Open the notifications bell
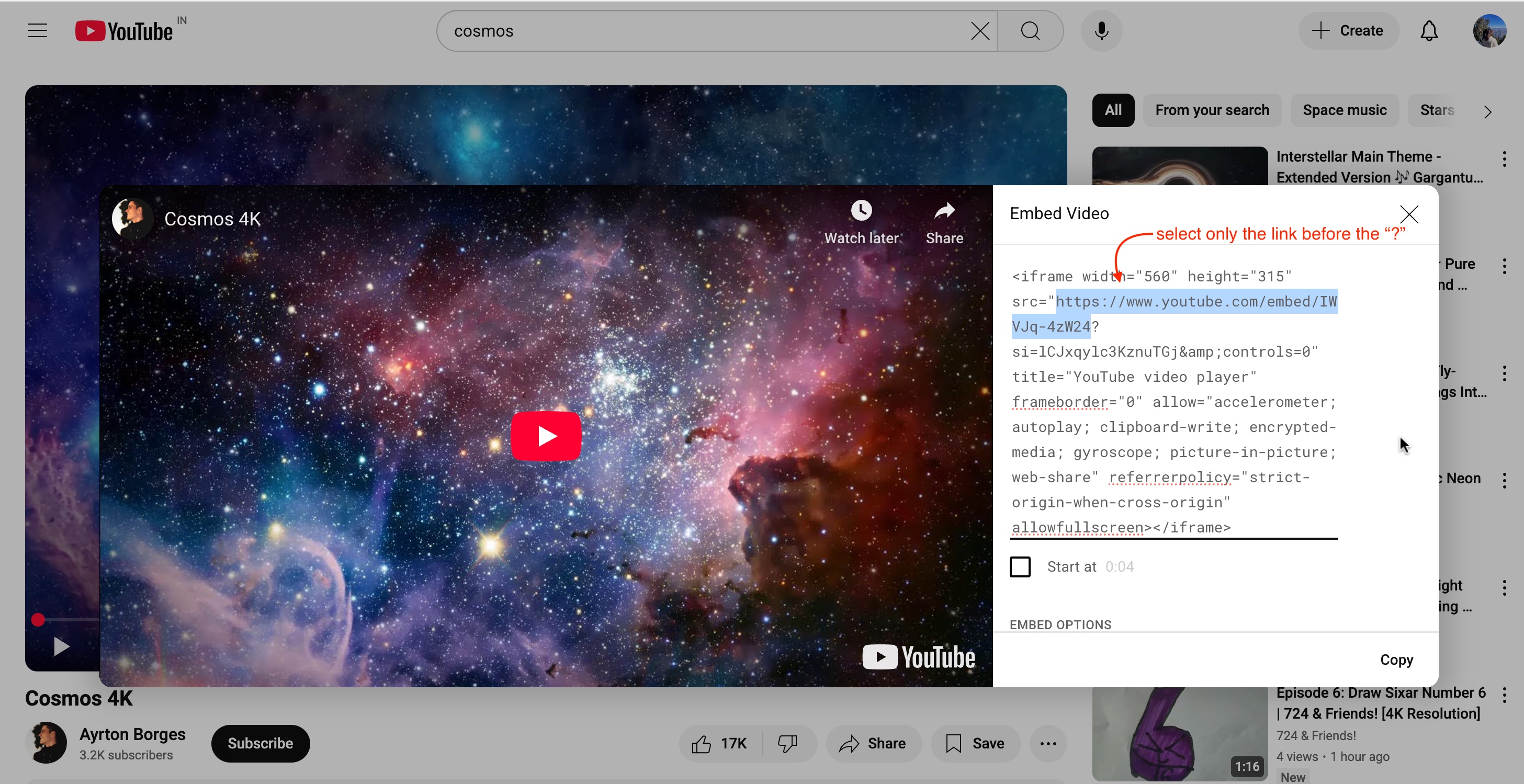 tap(1429, 31)
